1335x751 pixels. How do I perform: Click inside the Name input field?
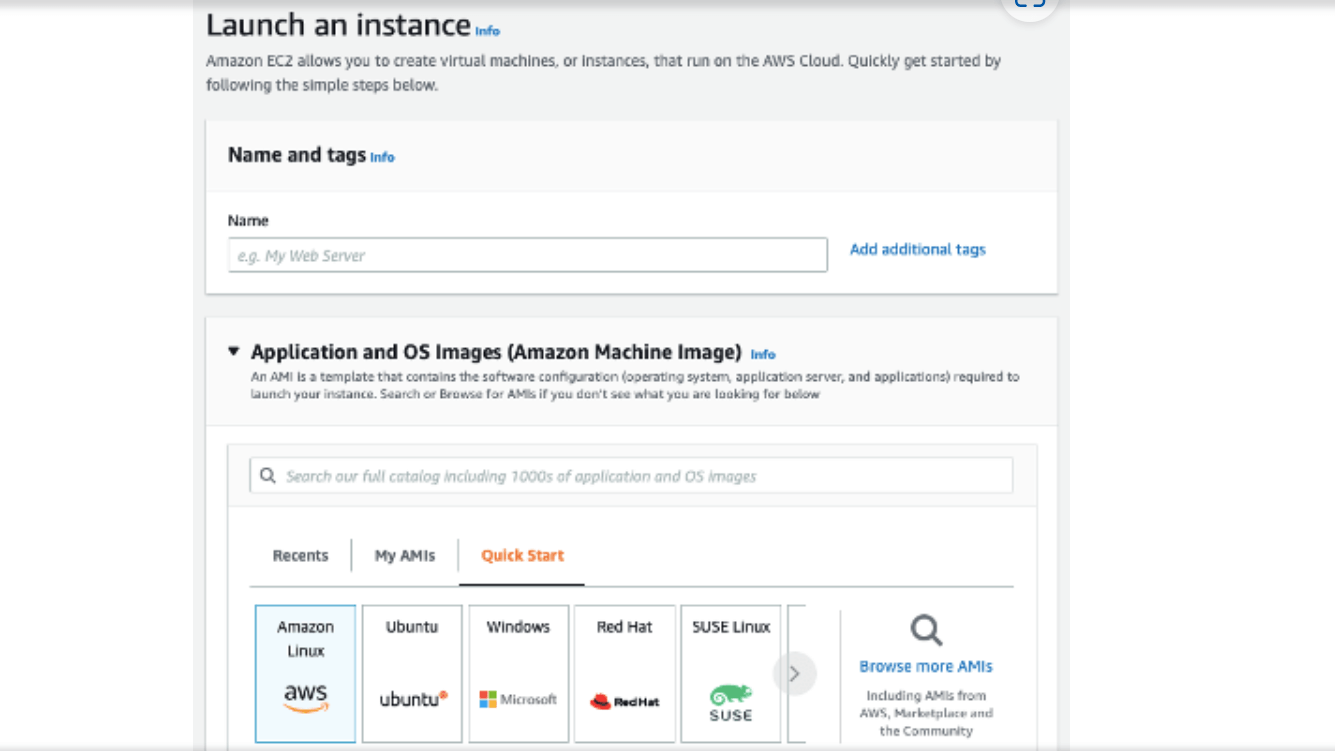coord(528,254)
